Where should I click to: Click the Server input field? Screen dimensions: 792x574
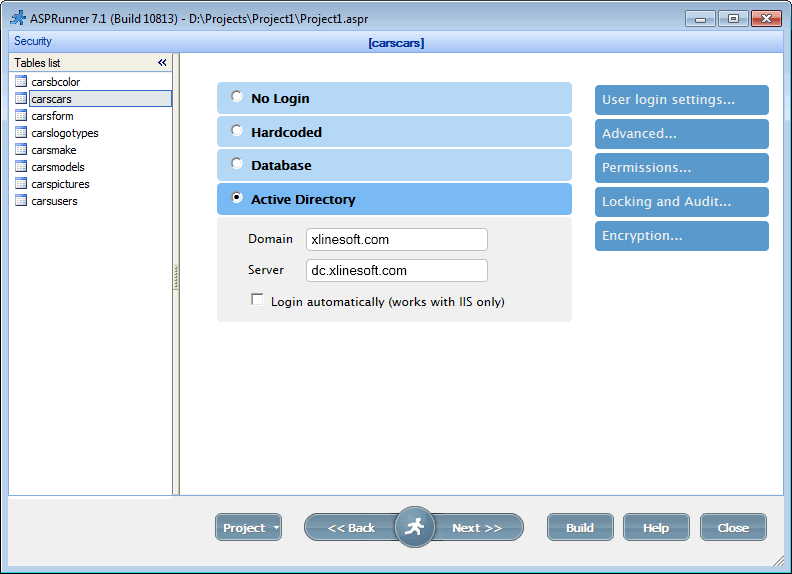[x=397, y=270]
